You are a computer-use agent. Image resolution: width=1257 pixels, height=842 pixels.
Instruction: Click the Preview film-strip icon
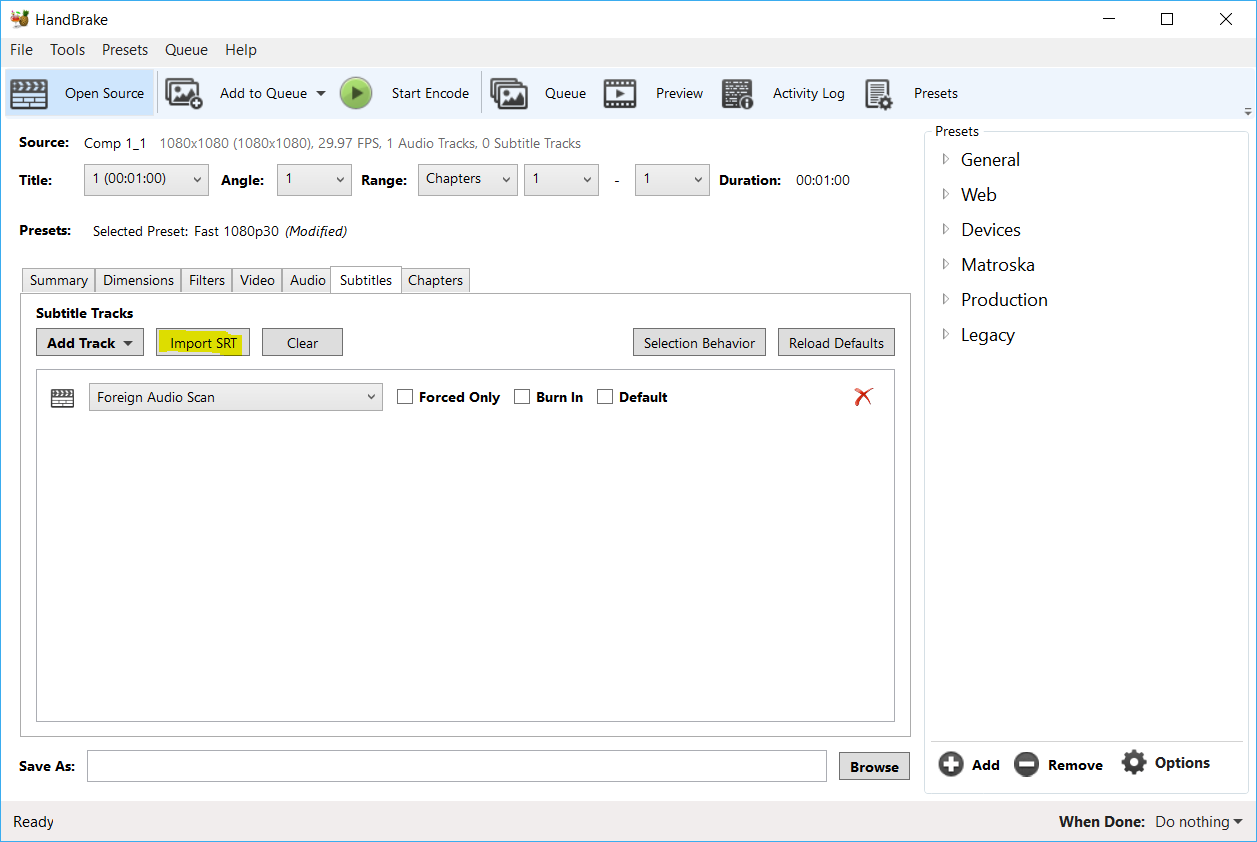[620, 94]
